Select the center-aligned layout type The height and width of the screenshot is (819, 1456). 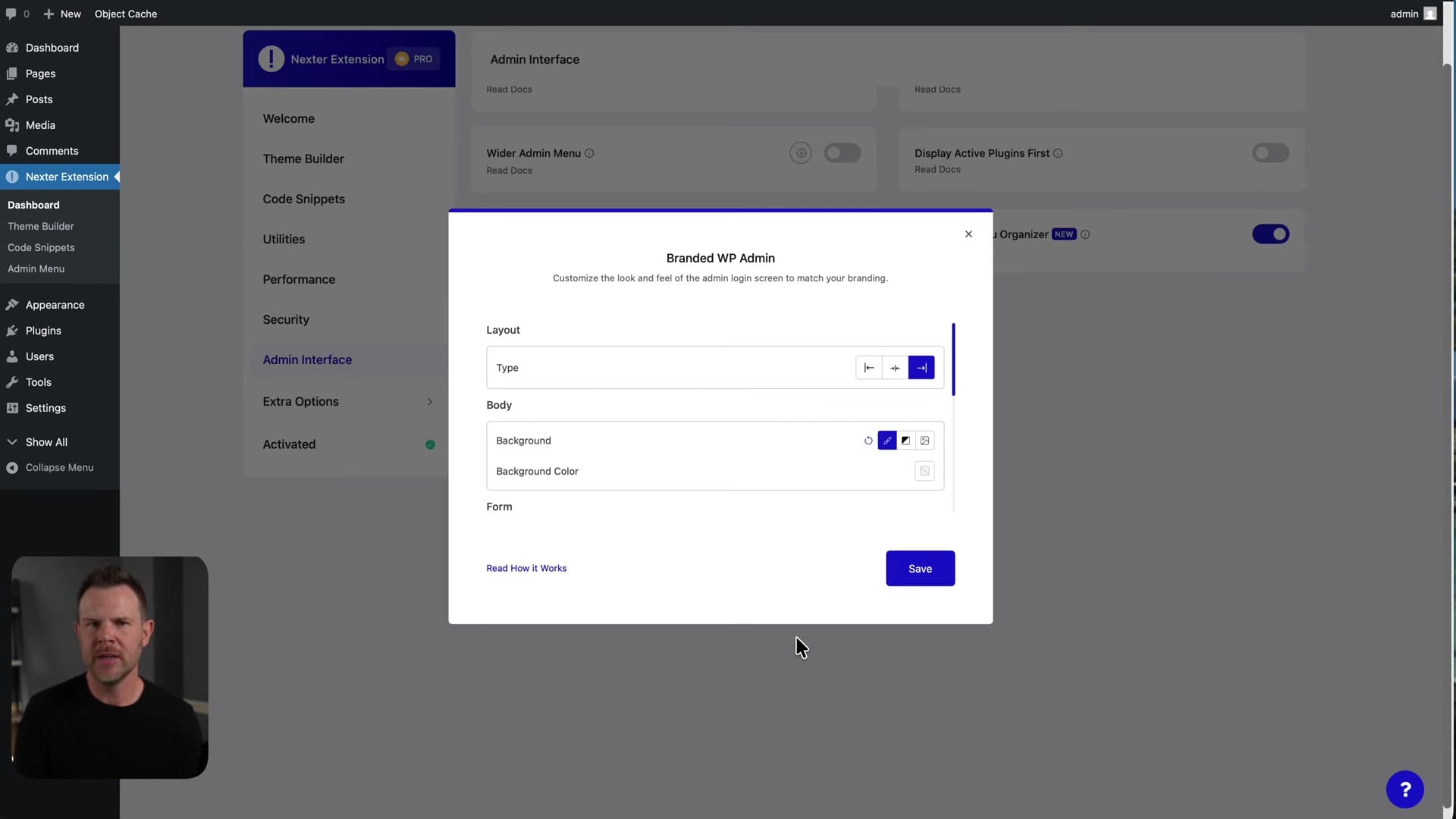point(895,368)
